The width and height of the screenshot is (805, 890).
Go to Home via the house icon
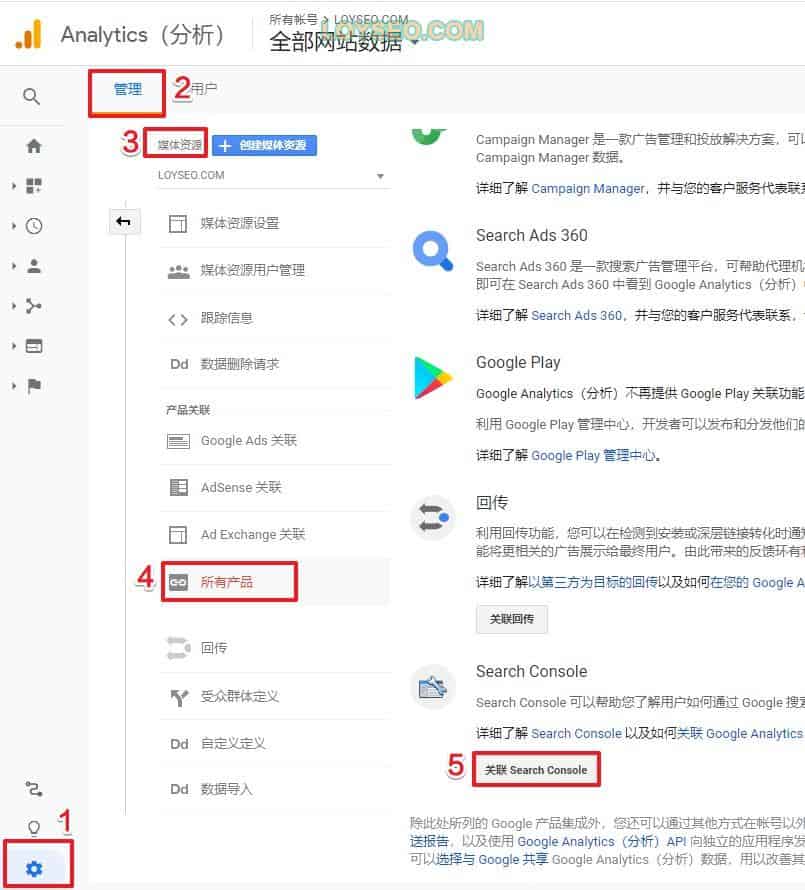click(34, 146)
